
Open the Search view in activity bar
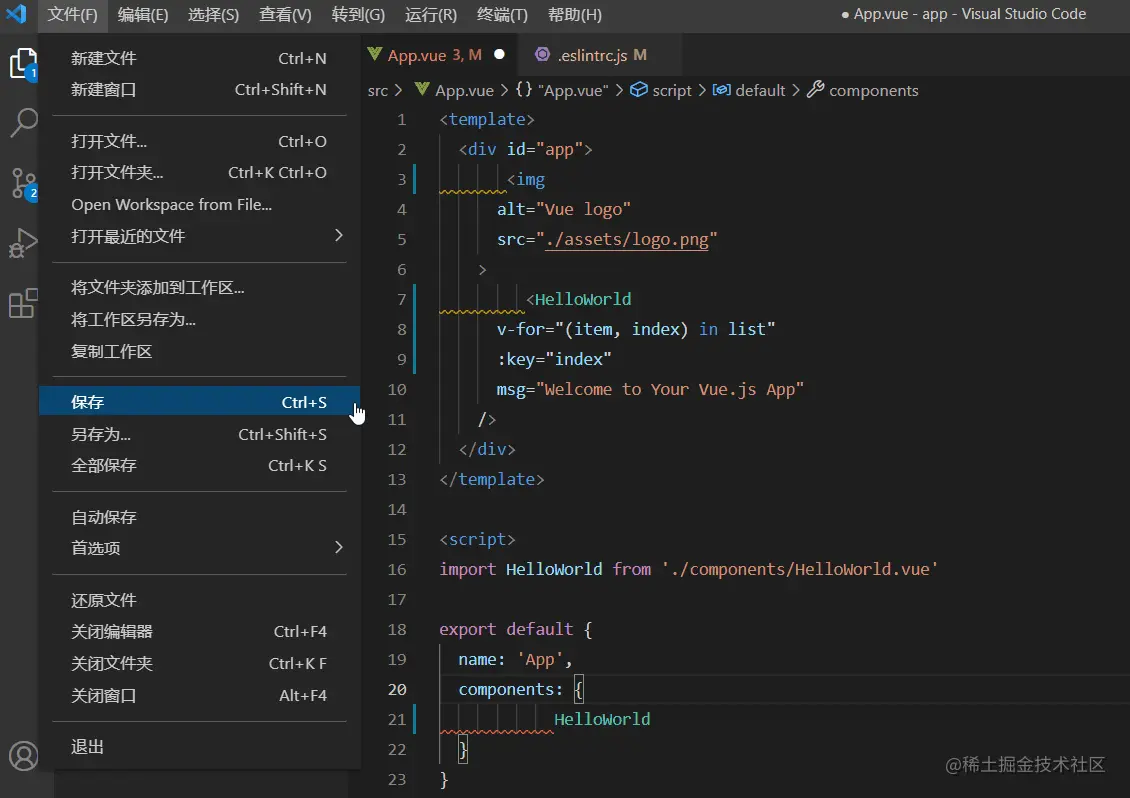(23, 123)
